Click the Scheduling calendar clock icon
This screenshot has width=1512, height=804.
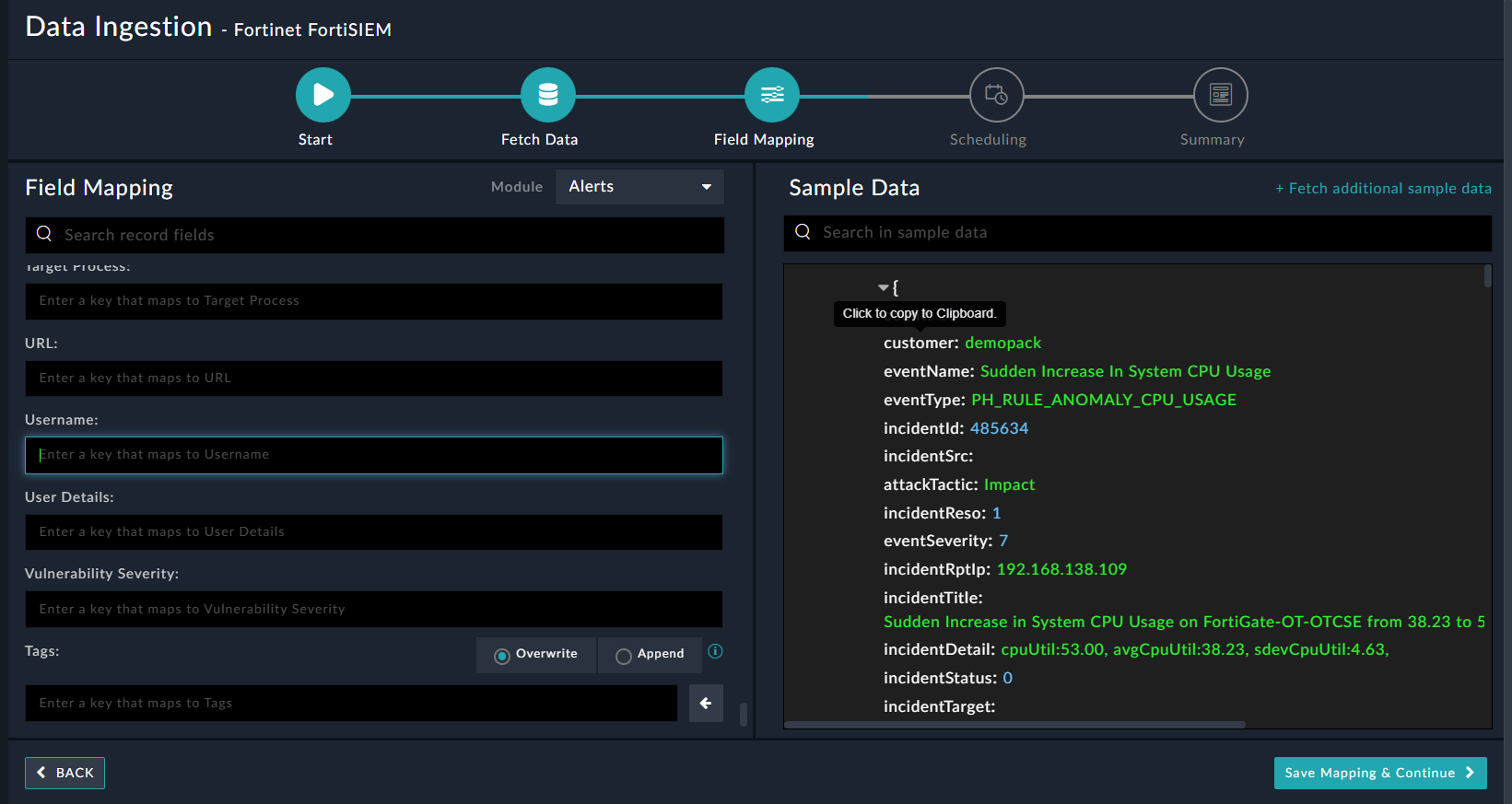996,95
